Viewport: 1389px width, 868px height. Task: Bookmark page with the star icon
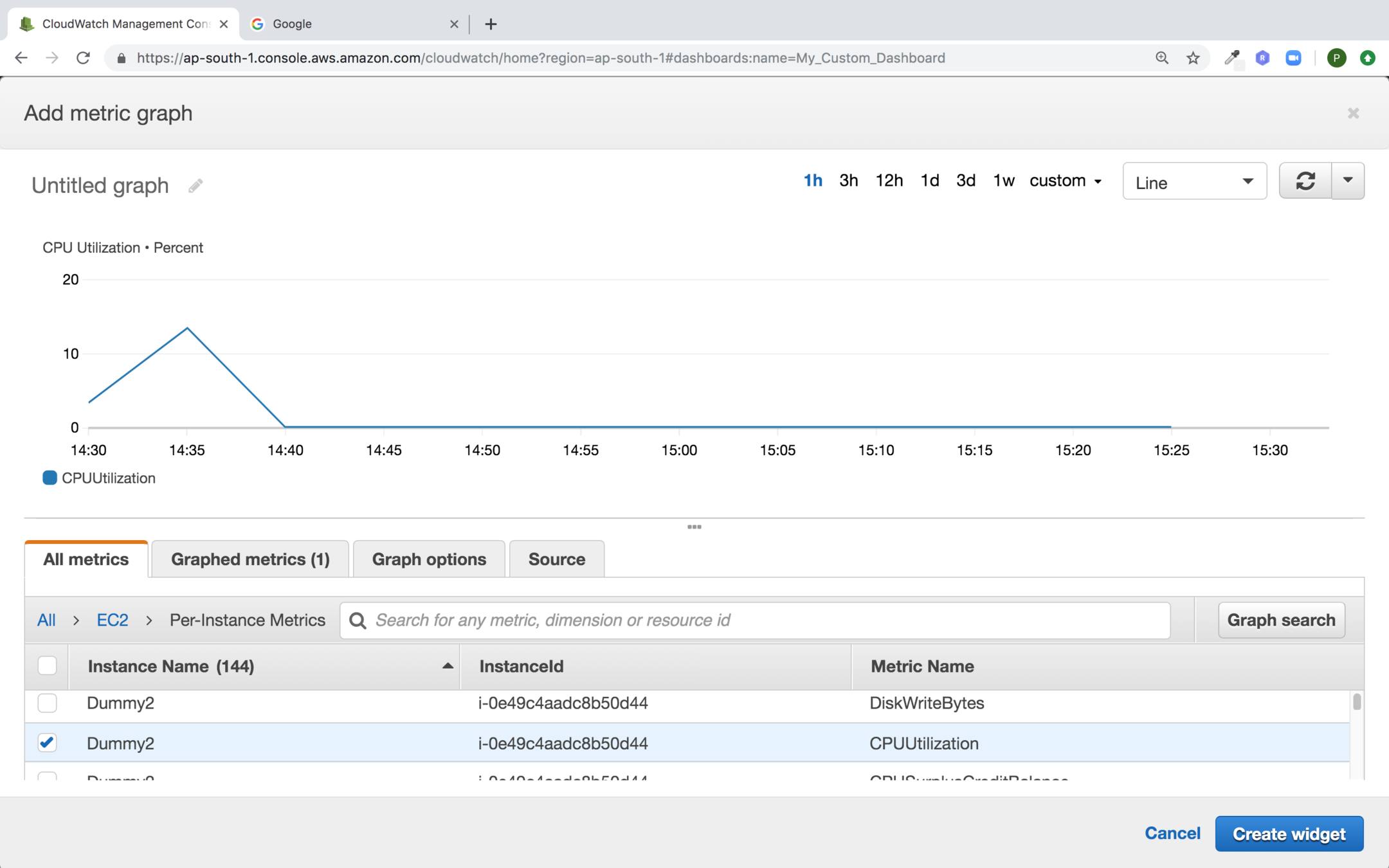[1193, 58]
